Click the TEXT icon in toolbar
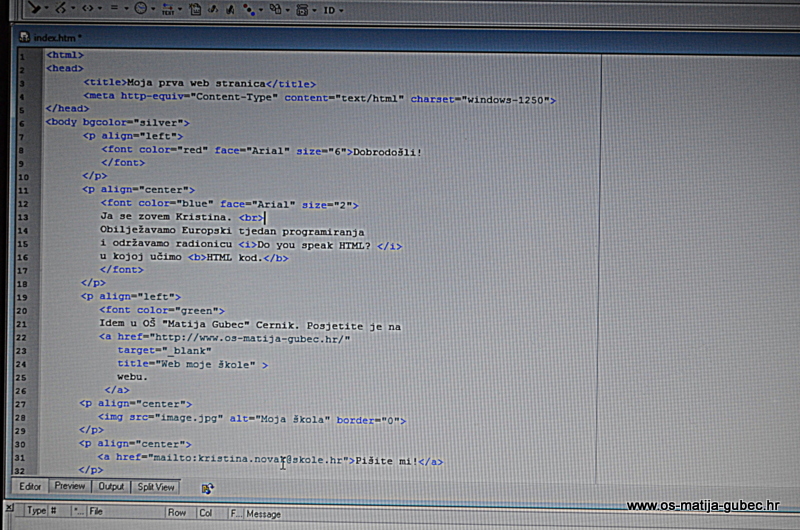 (168, 9)
